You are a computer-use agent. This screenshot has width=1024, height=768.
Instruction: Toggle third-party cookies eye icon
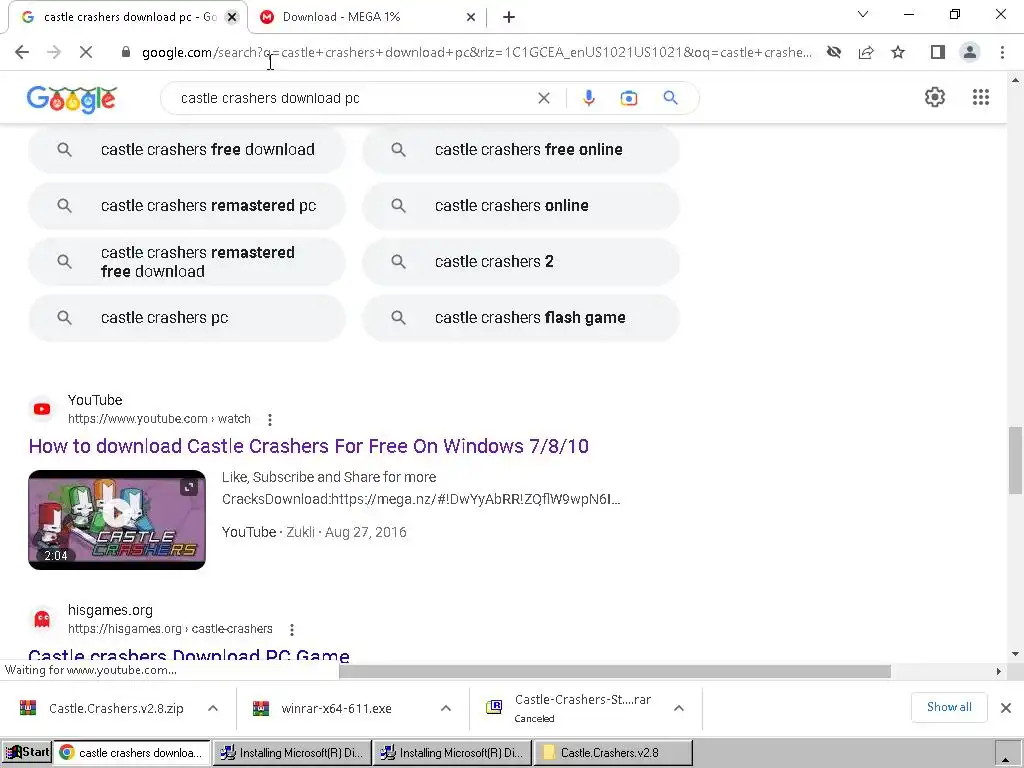click(834, 52)
